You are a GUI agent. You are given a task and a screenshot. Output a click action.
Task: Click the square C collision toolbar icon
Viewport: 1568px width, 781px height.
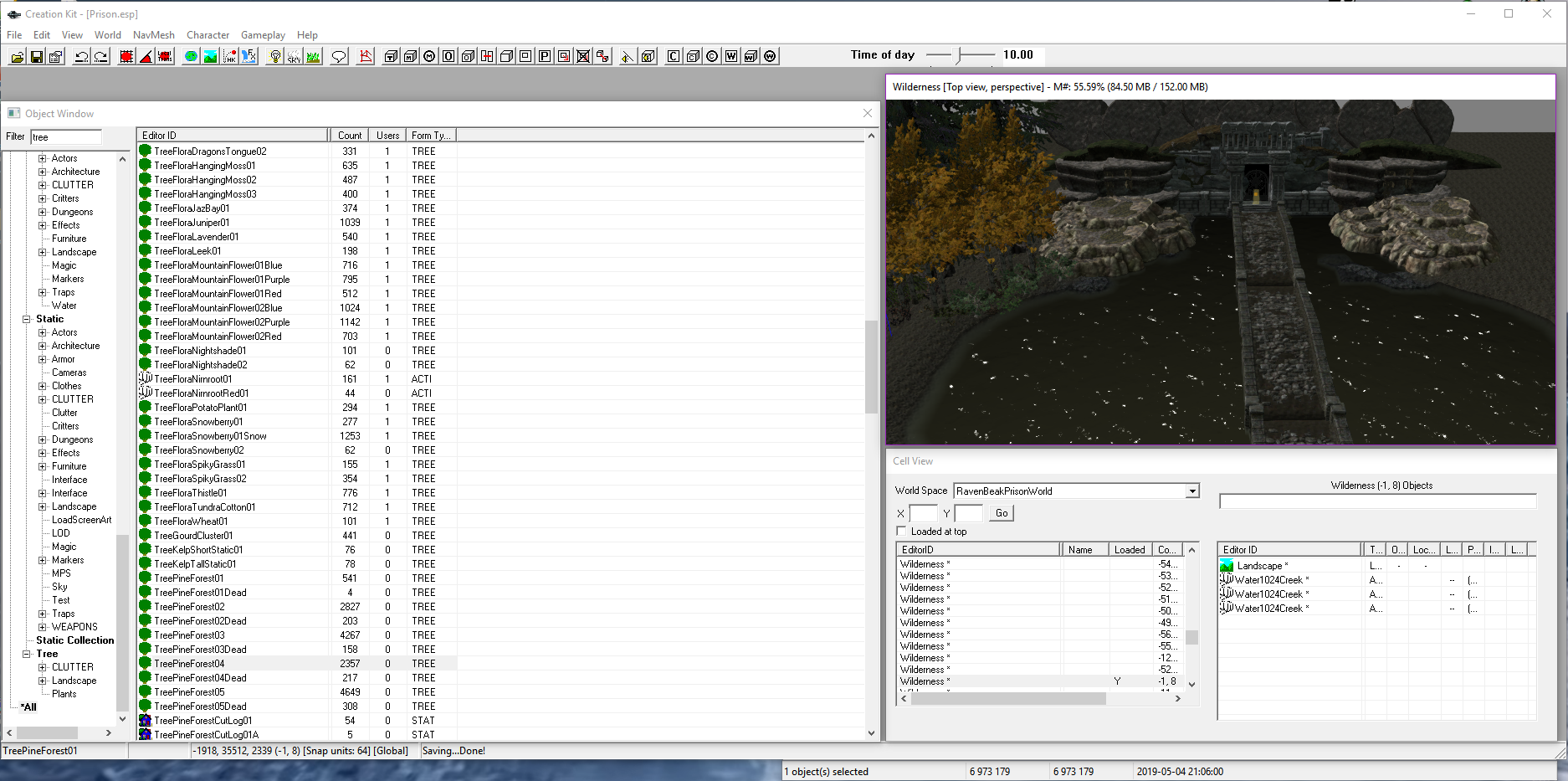pos(674,56)
